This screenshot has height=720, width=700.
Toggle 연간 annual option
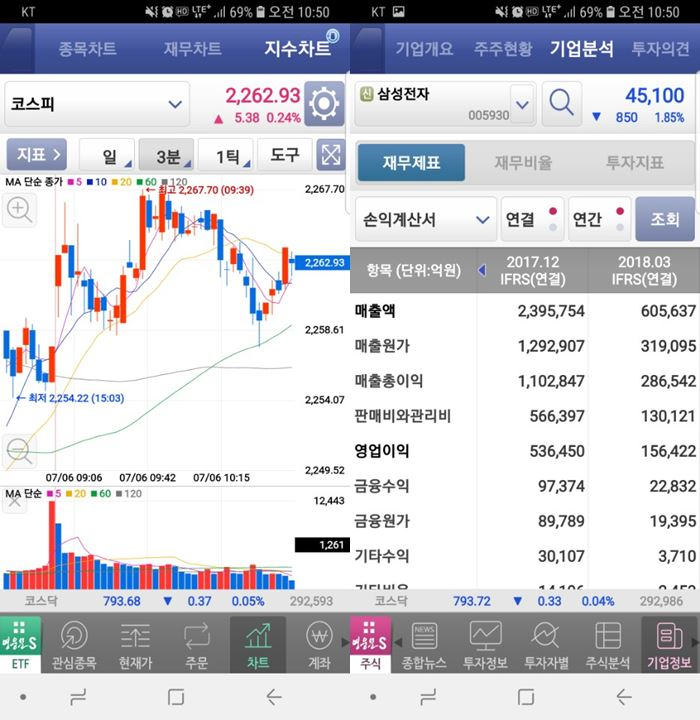pyautogui.click(x=599, y=219)
